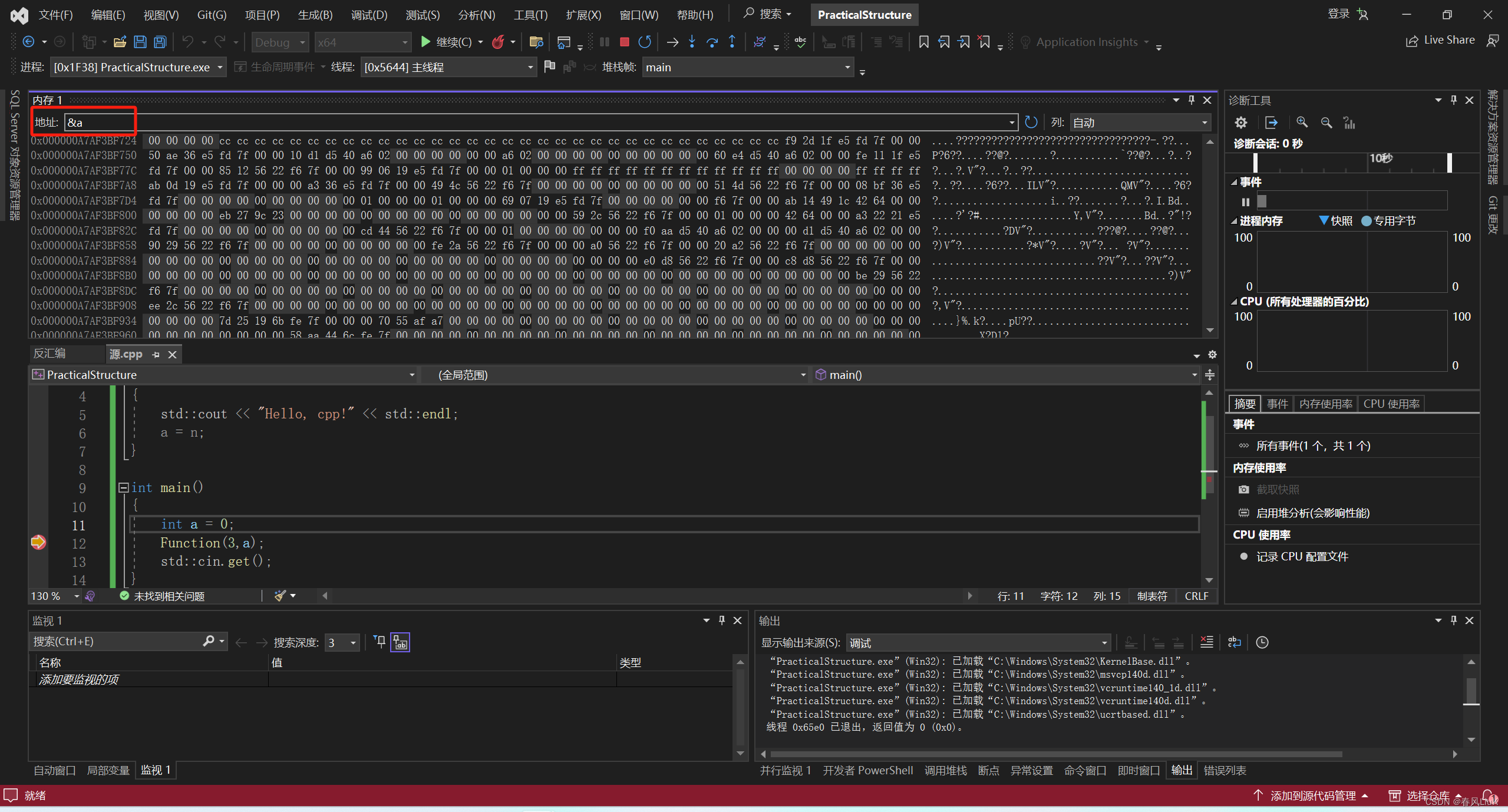Open the 进程 PracticalStructure.exe dropdown
This screenshot has width=1508, height=812.
pos(138,67)
